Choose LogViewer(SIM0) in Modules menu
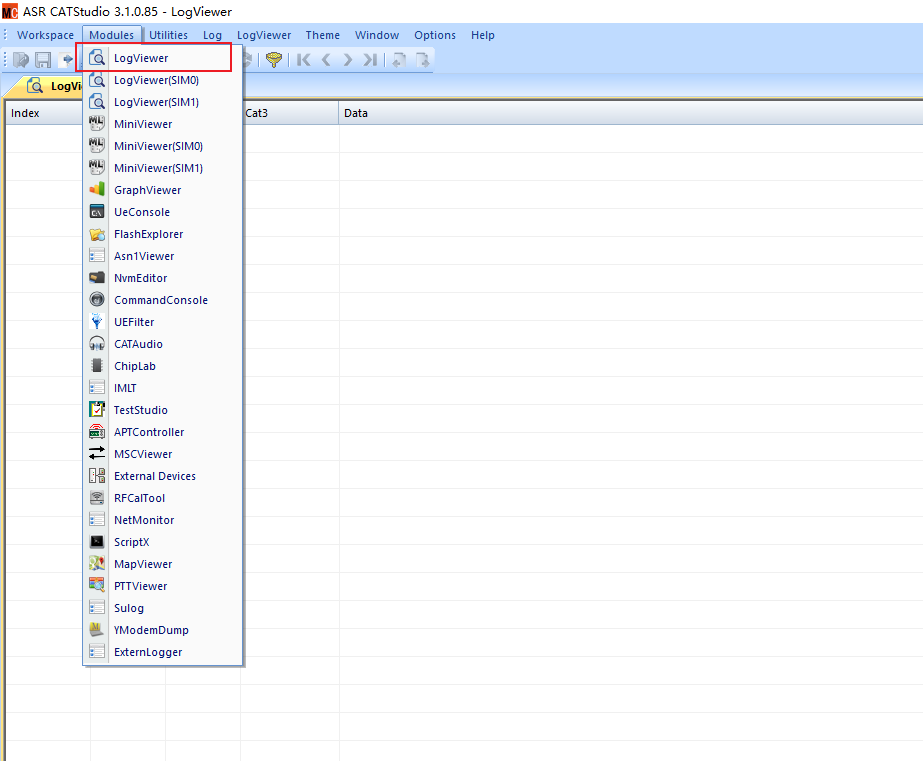Viewport: 923px width, 761px height. coord(163,80)
